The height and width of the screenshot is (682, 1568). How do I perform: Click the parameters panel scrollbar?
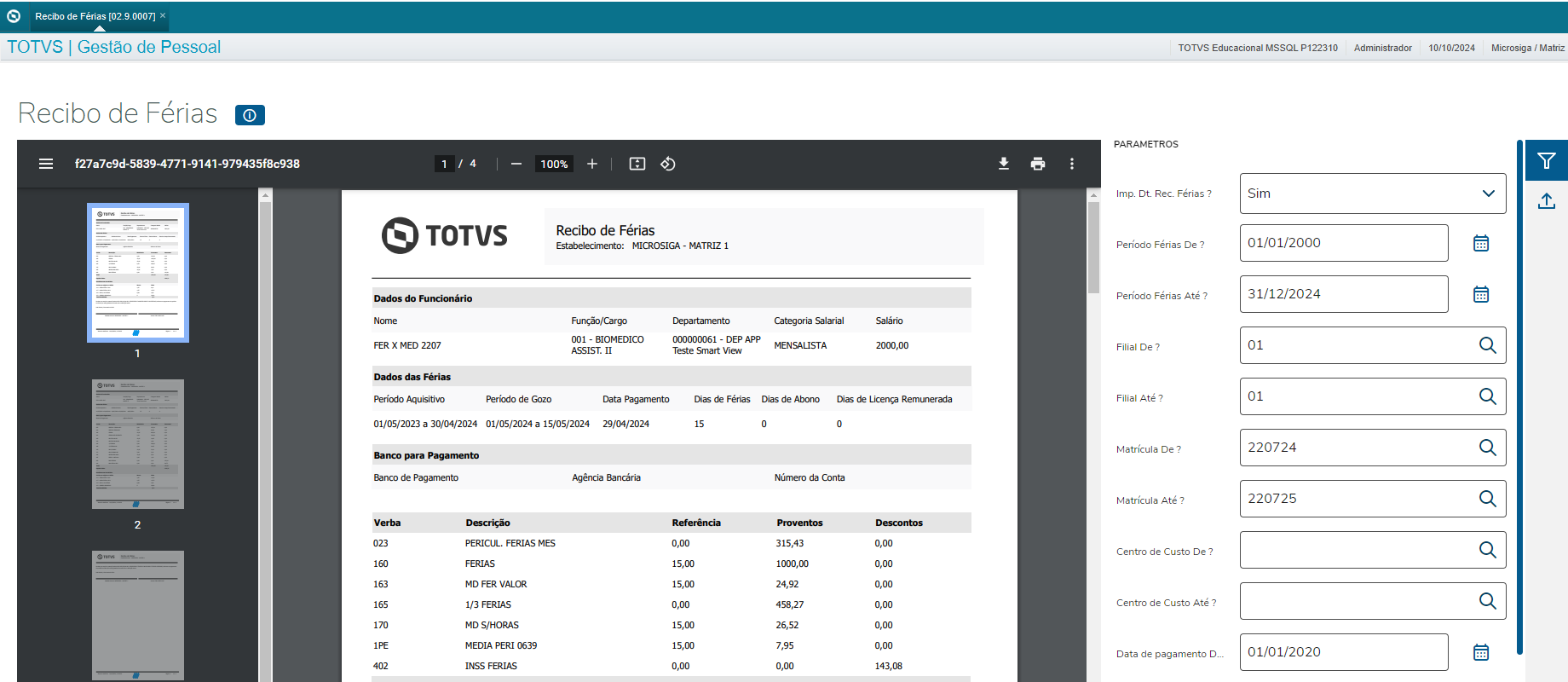(x=1519, y=397)
